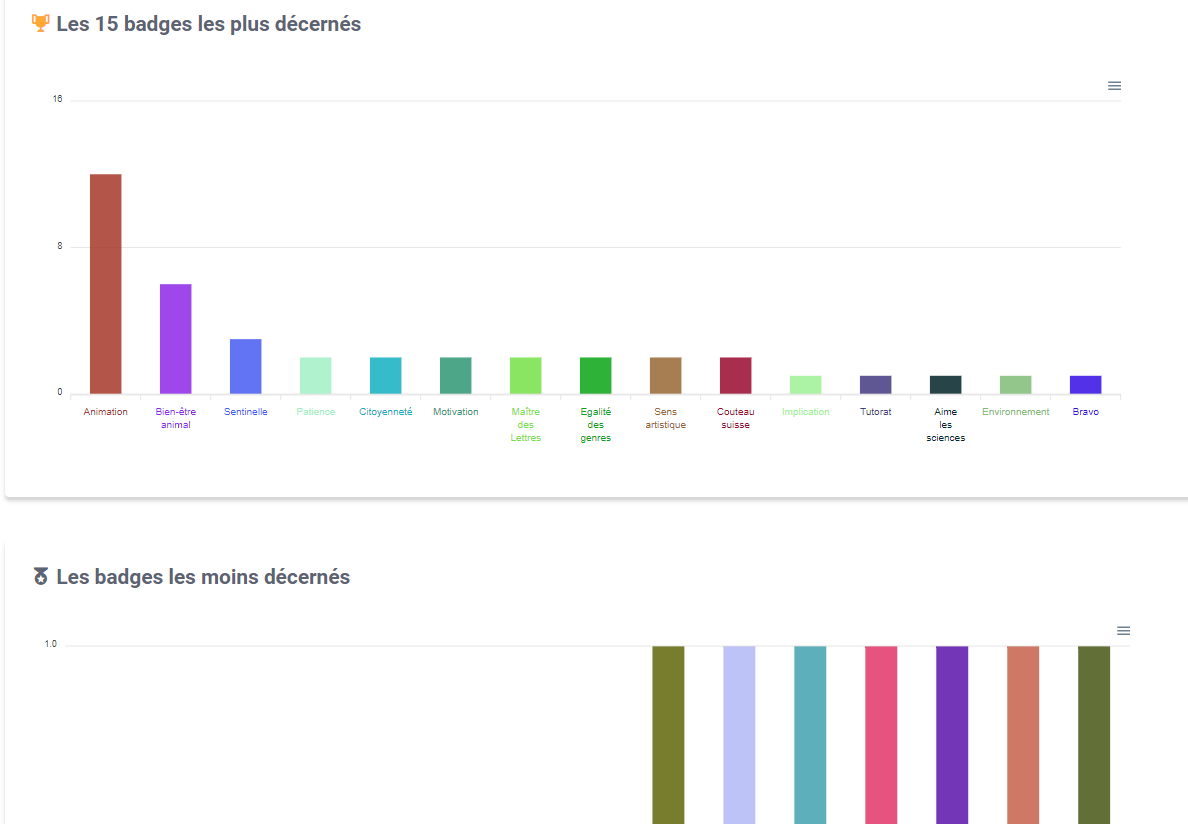Open the least awarded badges chart menu
The height and width of the screenshot is (824, 1188).
pyautogui.click(x=1123, y=631)
